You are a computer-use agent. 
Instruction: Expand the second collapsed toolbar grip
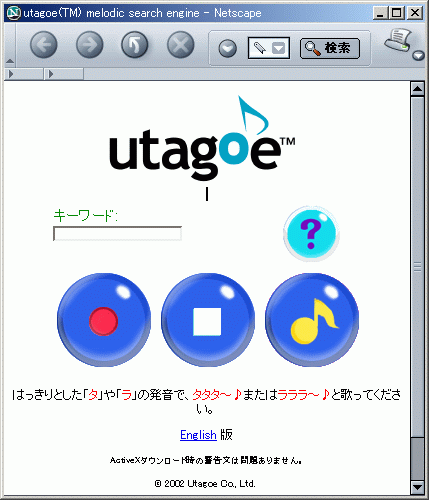tap(64, 74)
